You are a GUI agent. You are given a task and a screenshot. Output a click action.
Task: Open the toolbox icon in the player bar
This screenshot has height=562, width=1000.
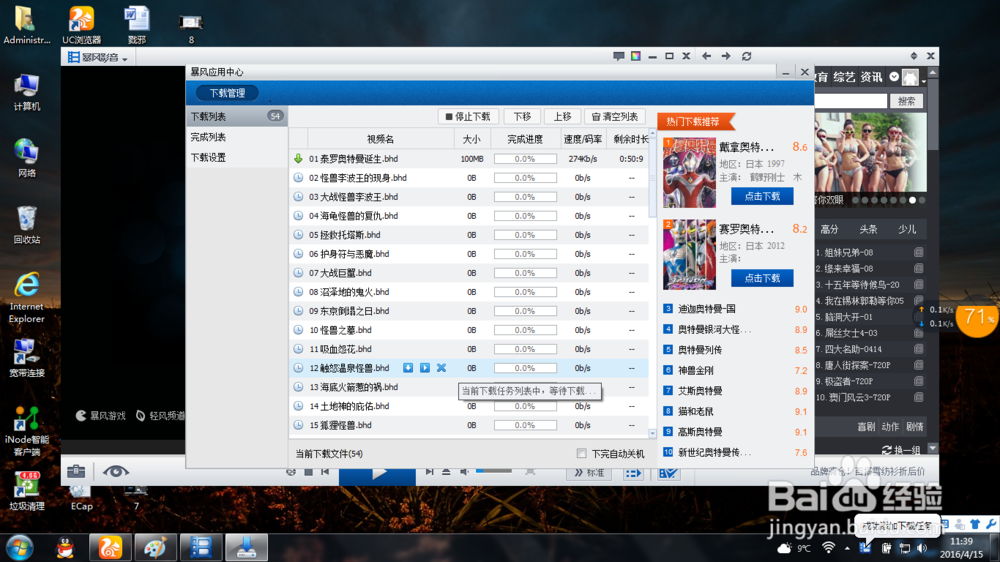[x=76, y=471]
